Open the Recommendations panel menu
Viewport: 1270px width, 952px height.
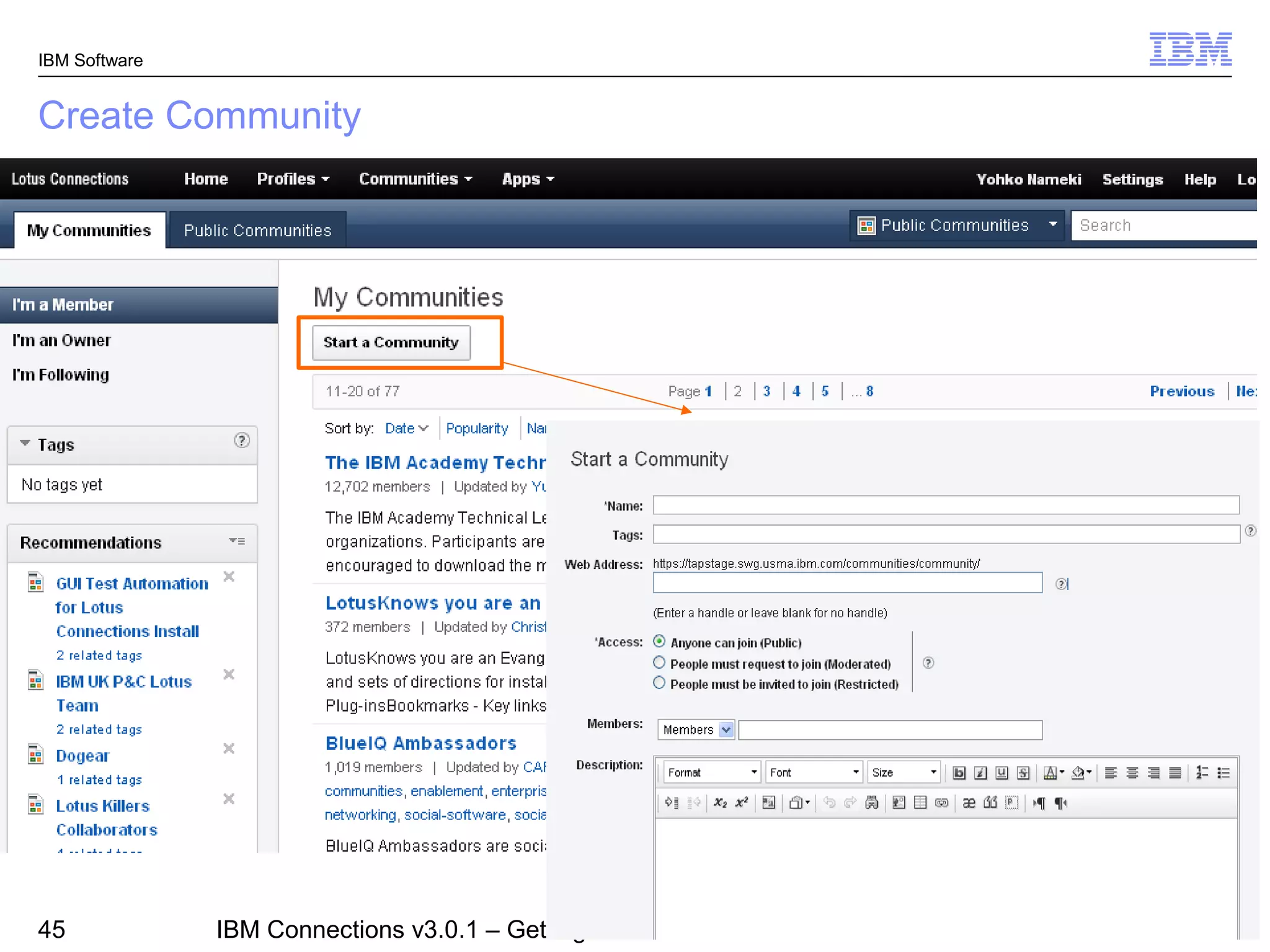point(237,541)
